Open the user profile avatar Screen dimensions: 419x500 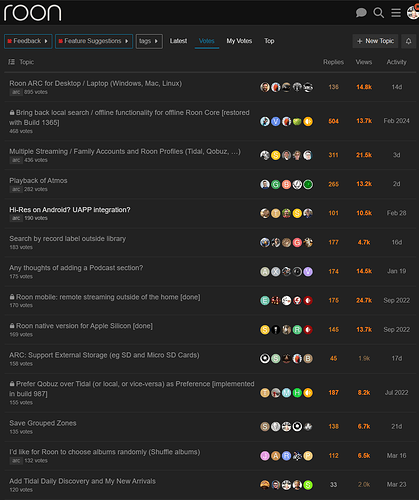[413, 13]
